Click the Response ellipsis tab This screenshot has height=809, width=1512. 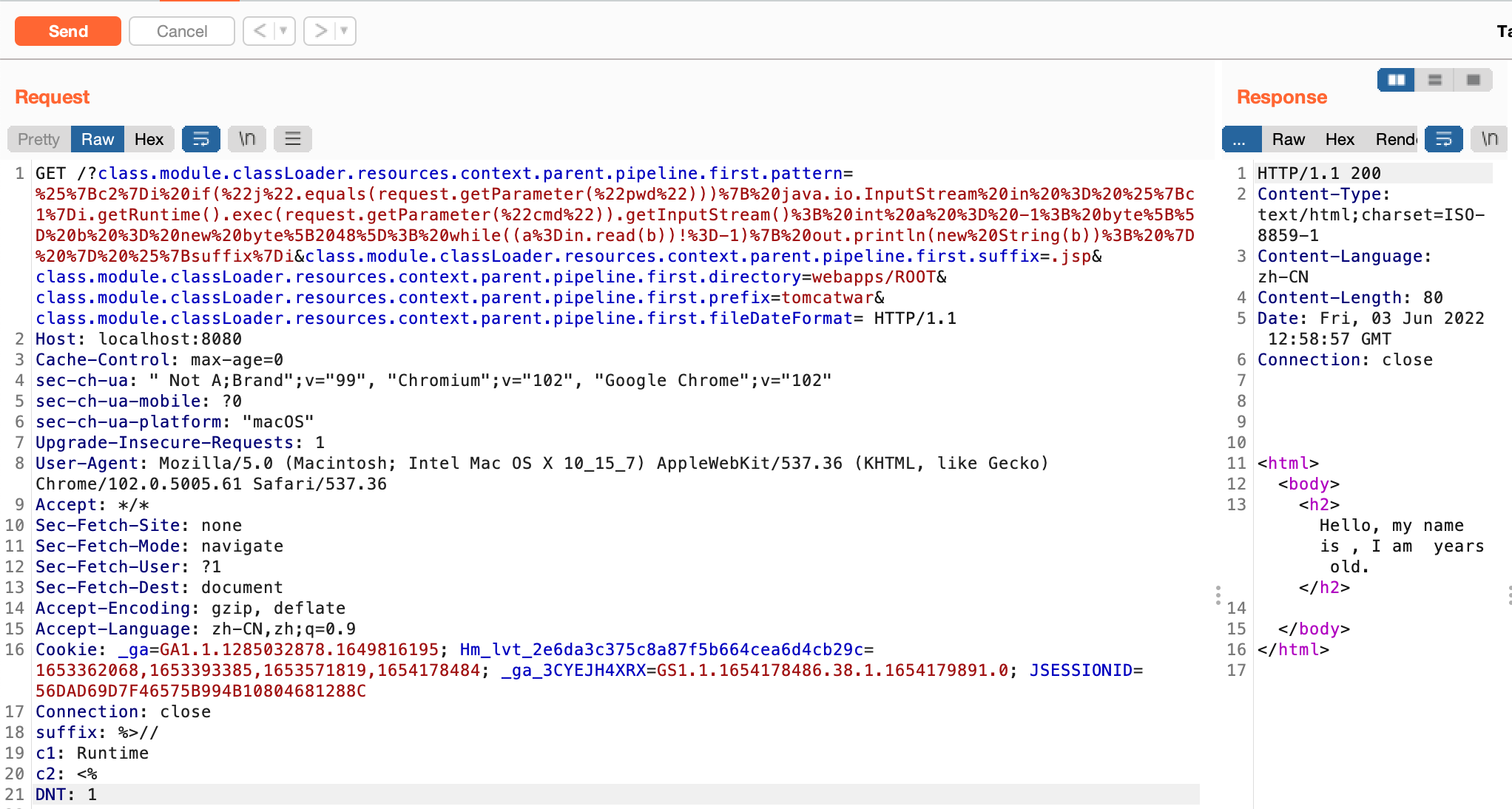(x=1240, y=139)
